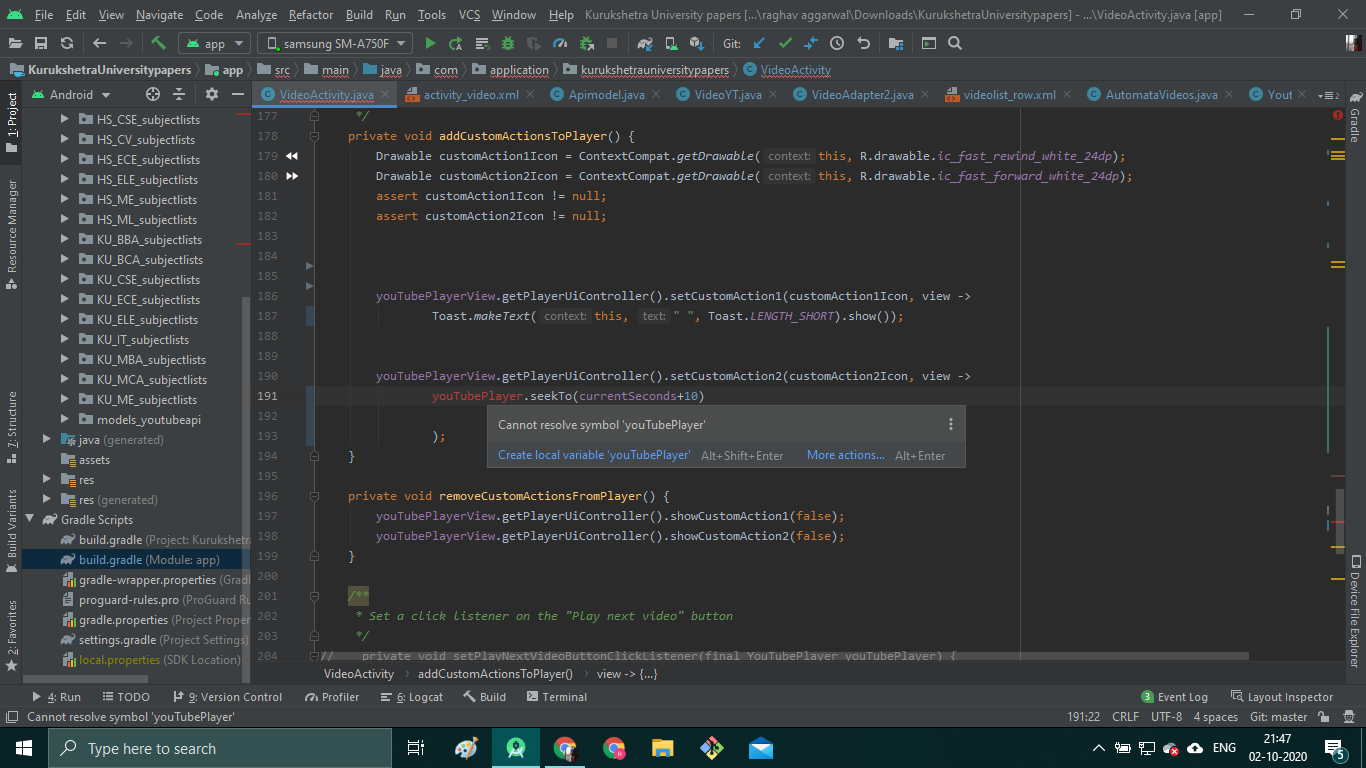Open Chrome from the Windows taskbar
Screen dimensions: 1366x768
click(x=566, y=747)
